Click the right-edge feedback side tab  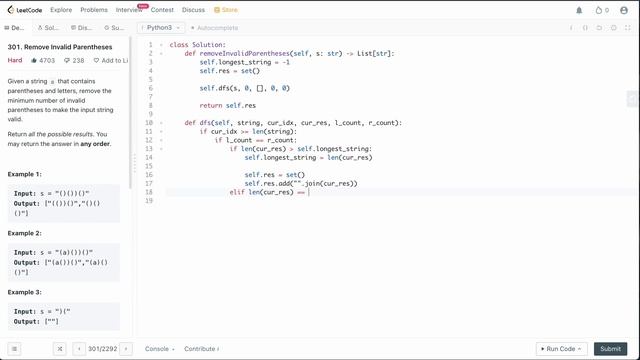tap(632, 98)
